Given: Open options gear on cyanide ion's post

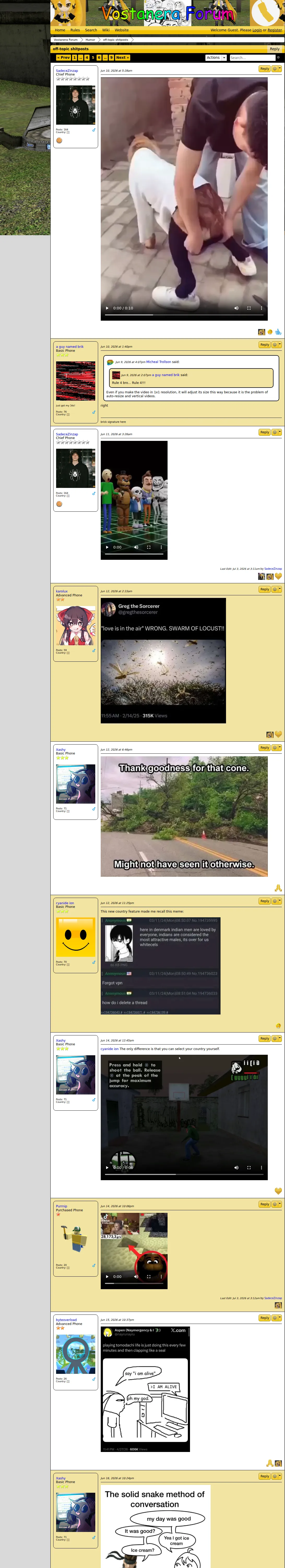Looking at the screenshot, I should [x=276, y=901].
